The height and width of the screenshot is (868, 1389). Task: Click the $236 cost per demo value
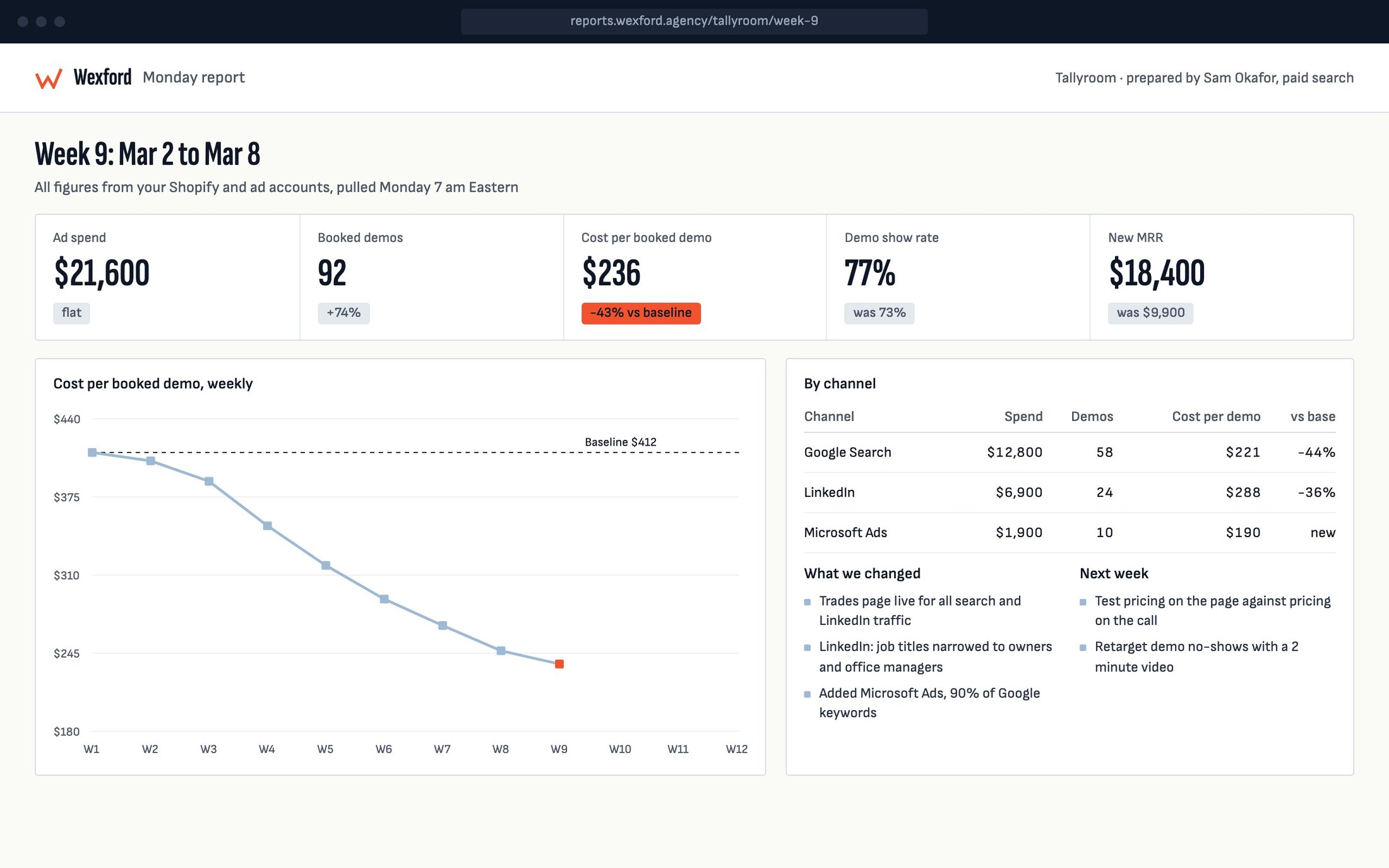pyautogui.click(x=611, y=273)
